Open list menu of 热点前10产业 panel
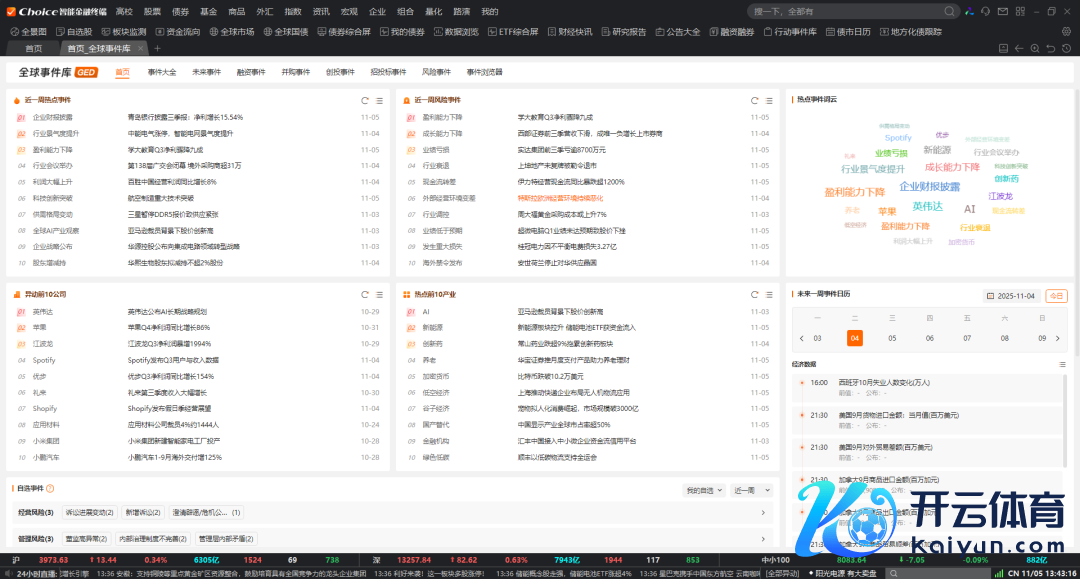This screenshot has width=1080, height=579. click(x=769, y=294)
